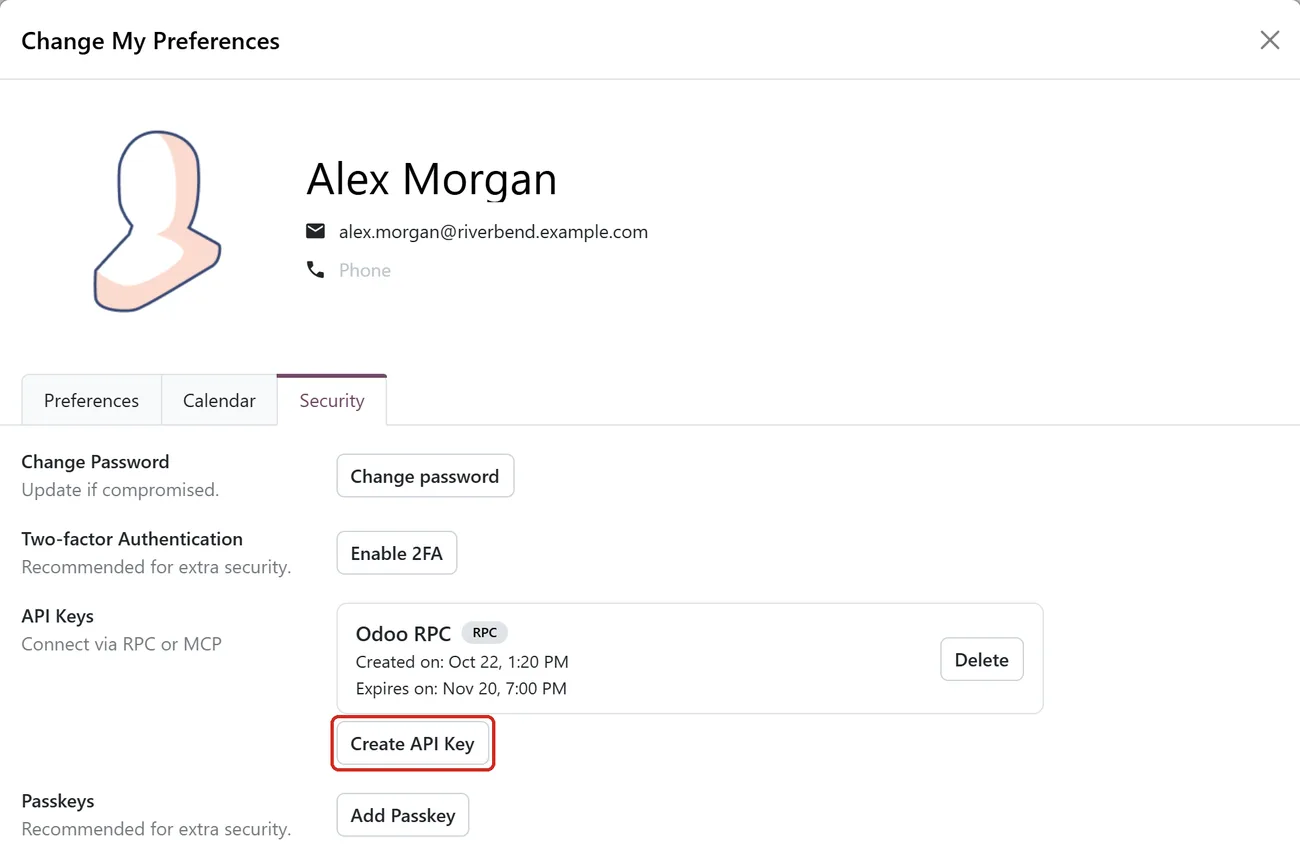
Task: Click the user avatar picture
Action: coord(157,221)
